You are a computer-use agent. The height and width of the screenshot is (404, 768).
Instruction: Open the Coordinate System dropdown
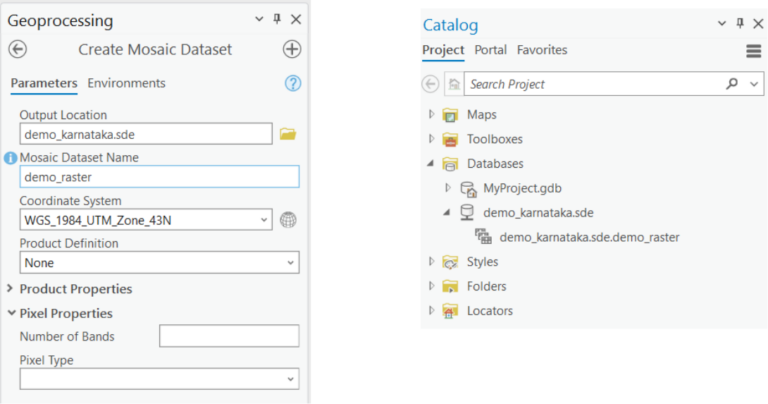264,220
